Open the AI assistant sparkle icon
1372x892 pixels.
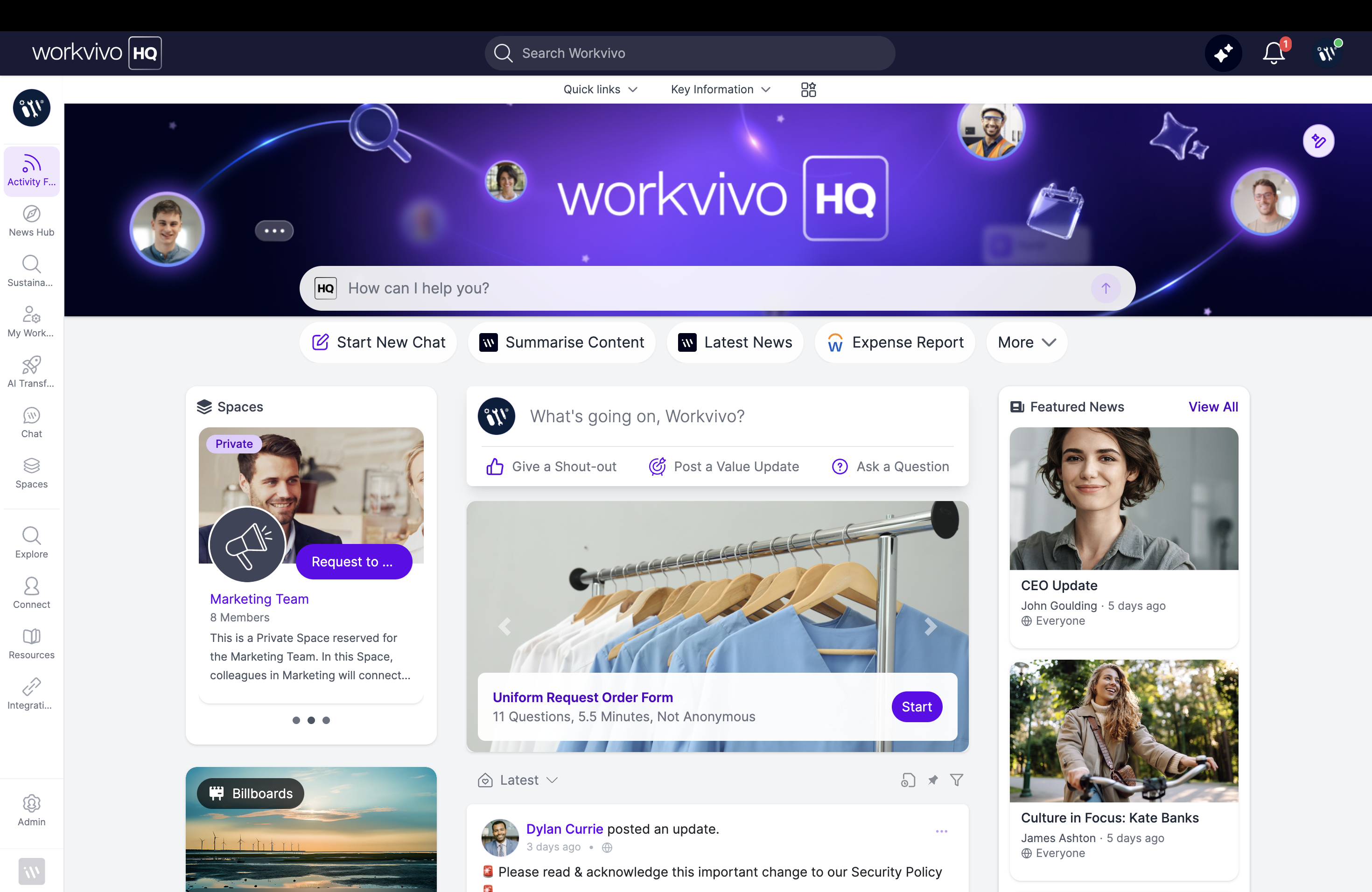(x=1223, y=53)
